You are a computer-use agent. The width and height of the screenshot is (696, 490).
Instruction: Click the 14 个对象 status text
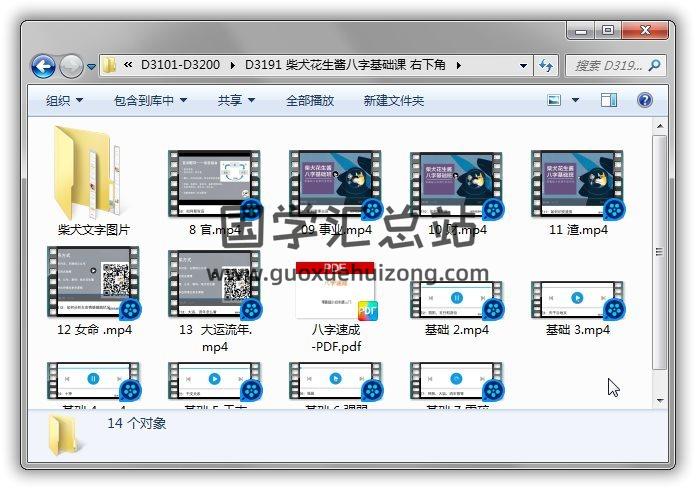pyautogui.click(x=137, y=423)
